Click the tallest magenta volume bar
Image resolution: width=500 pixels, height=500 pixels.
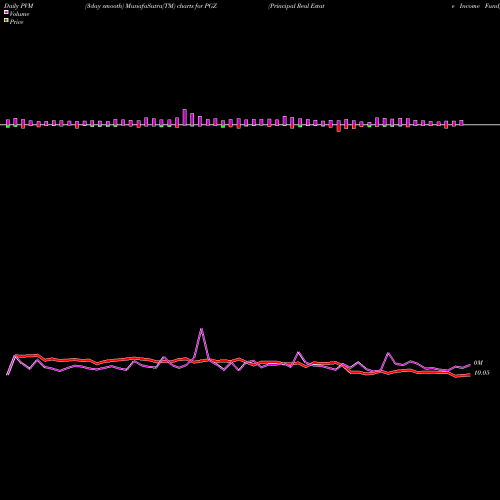pos(185,117)
